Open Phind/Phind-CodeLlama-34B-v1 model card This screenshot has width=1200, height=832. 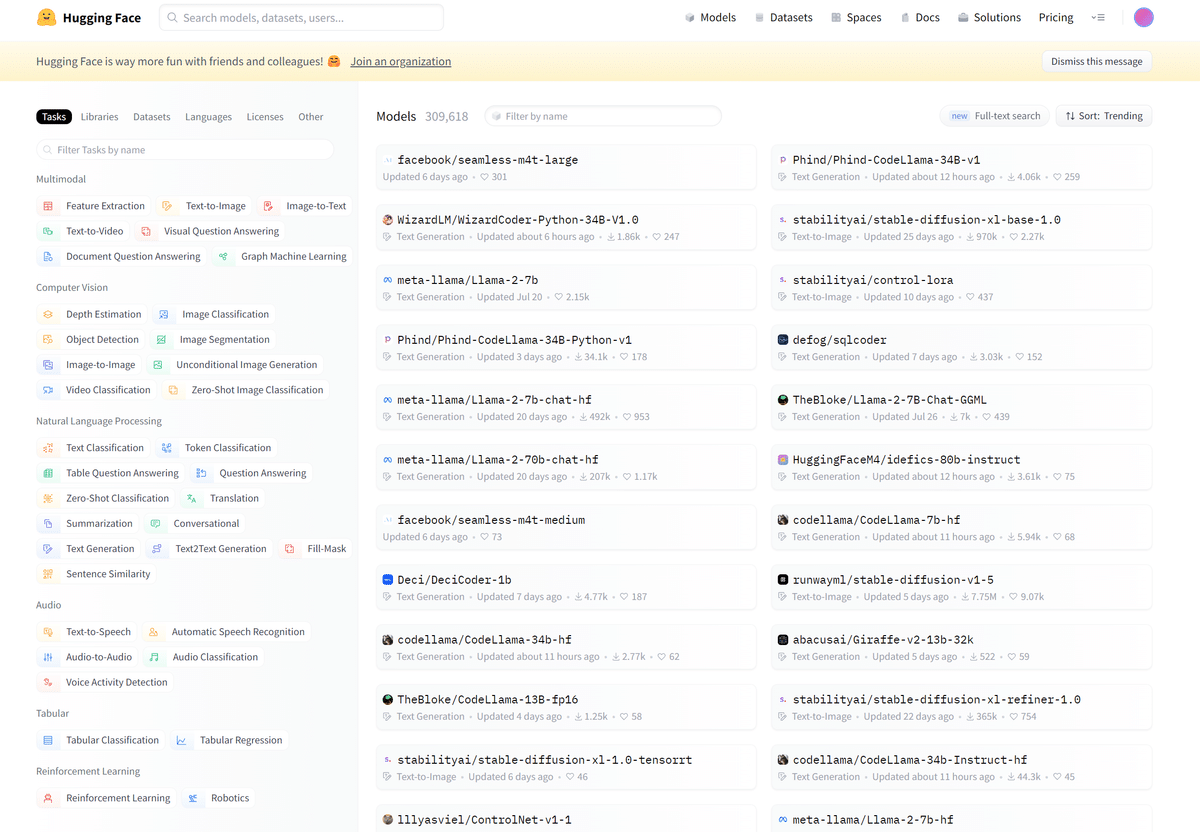point(961,167)
